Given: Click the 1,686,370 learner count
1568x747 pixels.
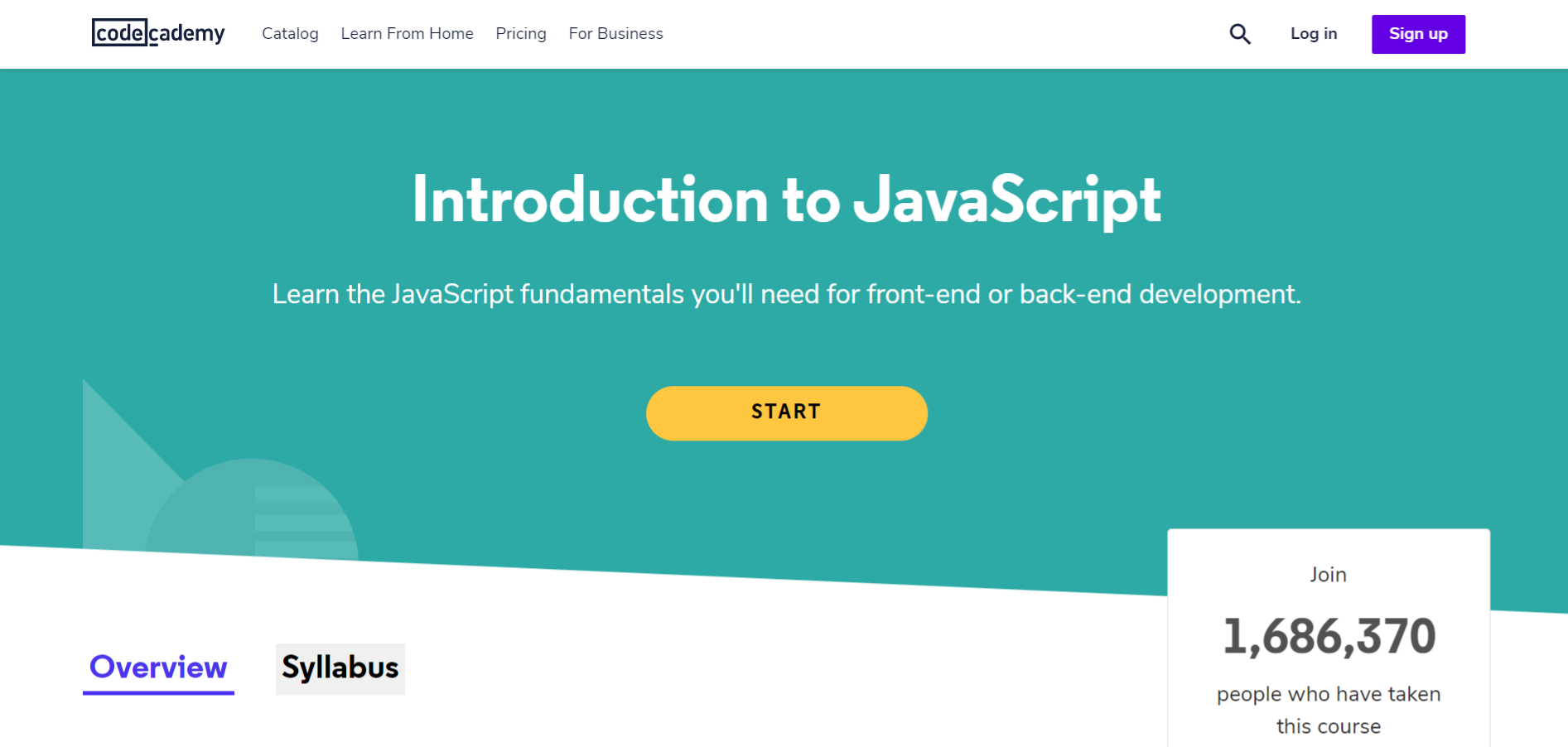Looking at the screenshot, I should 1329,636.
